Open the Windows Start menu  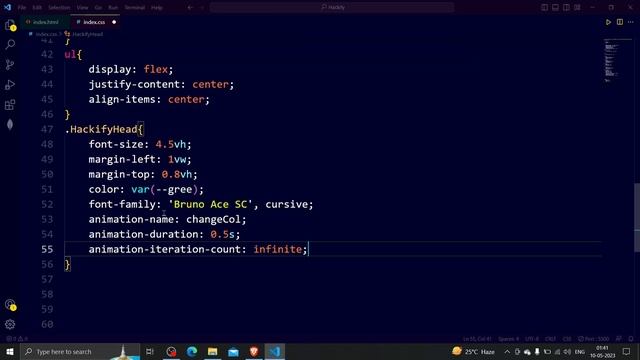click(x=10, y=351)
